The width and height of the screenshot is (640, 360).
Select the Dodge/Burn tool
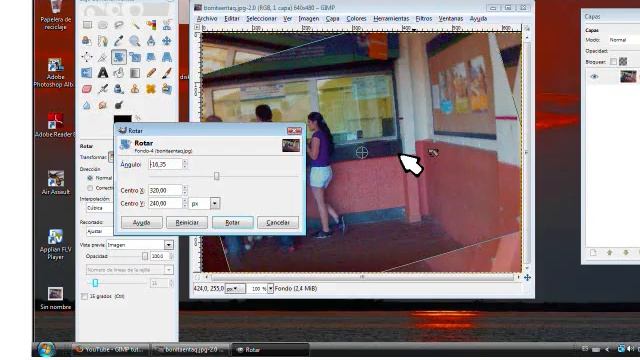point(119,105)
